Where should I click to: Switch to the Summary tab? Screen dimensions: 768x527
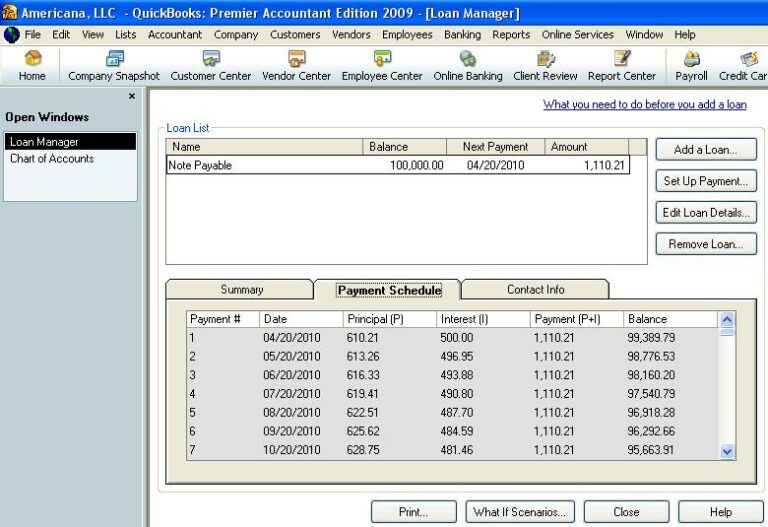click(x=240, y=289)
